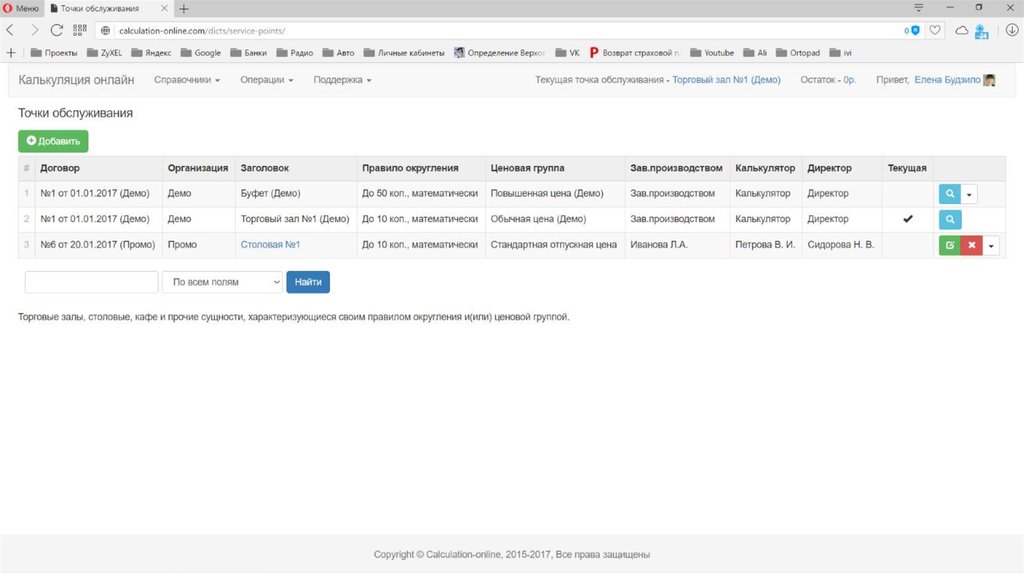Expand the action dropdown for Столовая №1 row
Viewport: 1024px width, 574px height.
click(991, 245)
